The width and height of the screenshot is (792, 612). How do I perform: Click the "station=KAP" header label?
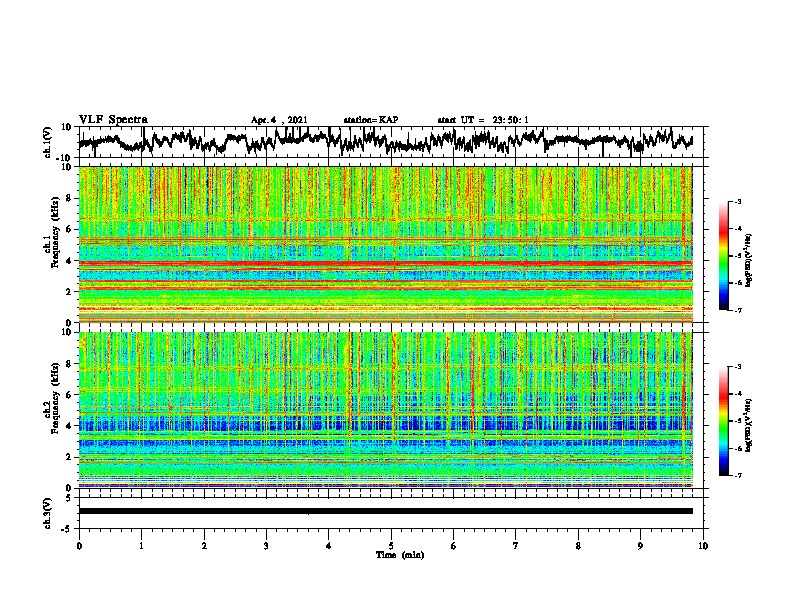pos(371,120)
